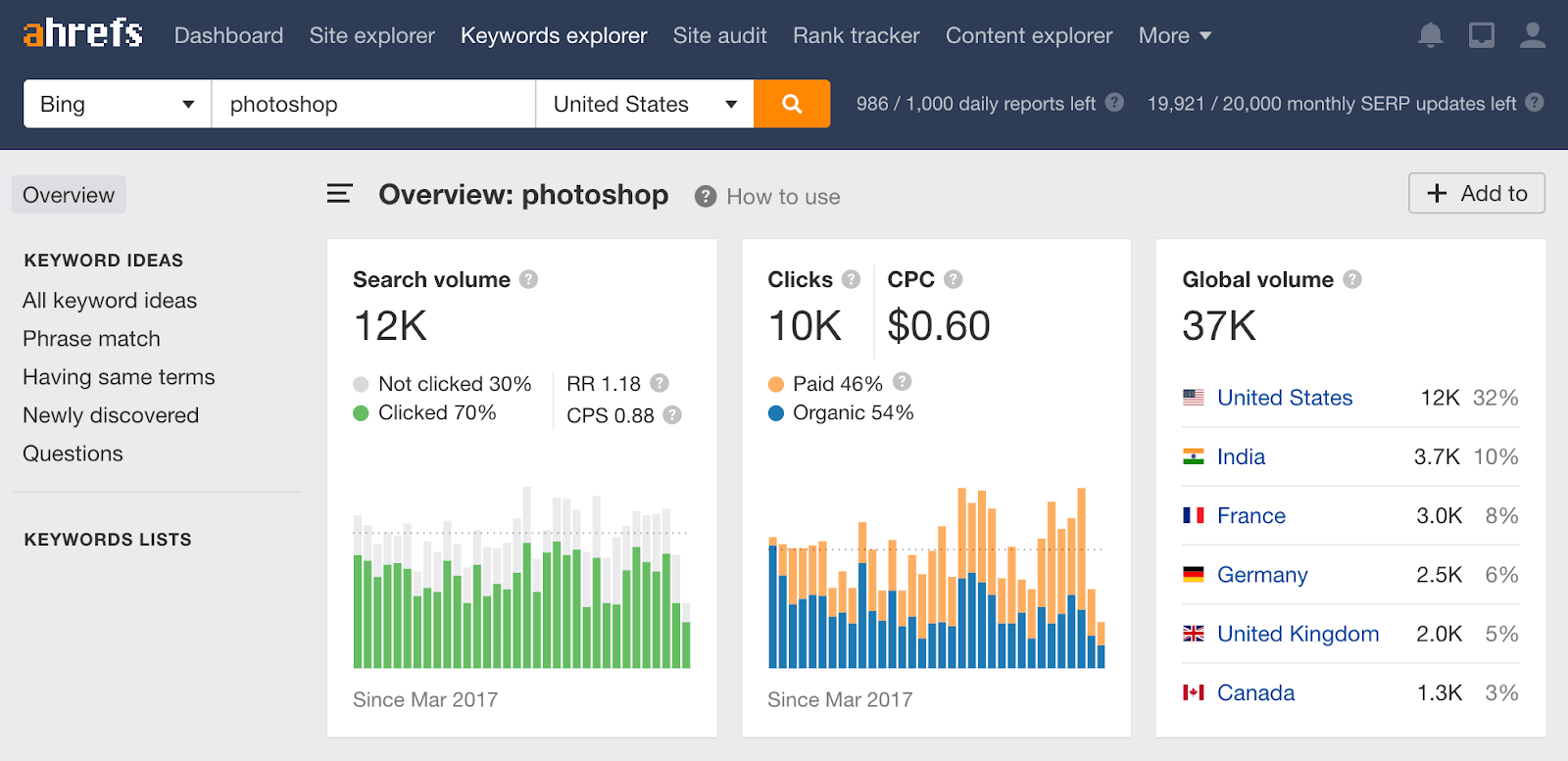Click the KEYWORDS LISTS heading
Viewport: 1568px width, 761px height.
tap(108, 540)
